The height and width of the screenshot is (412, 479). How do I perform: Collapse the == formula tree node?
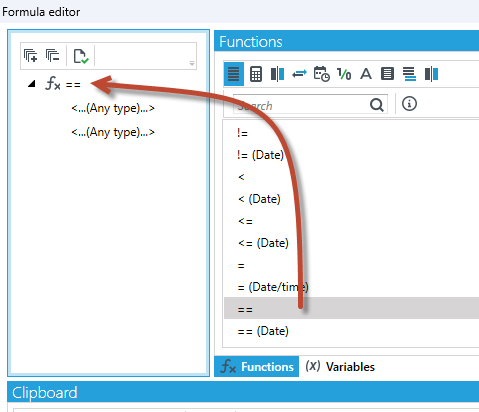click(x=32, y=84)
